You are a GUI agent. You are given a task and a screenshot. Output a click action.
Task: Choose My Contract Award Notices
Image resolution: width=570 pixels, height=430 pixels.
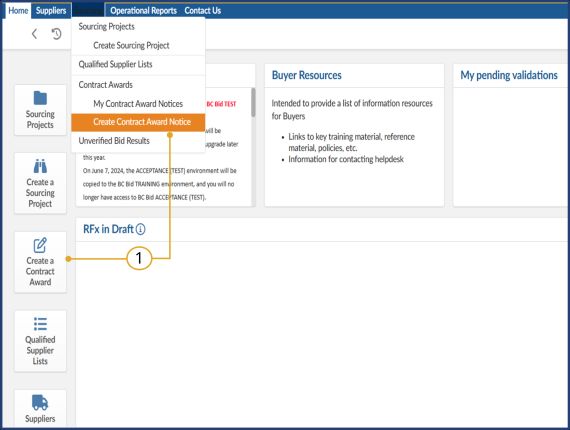pos(138,104)
